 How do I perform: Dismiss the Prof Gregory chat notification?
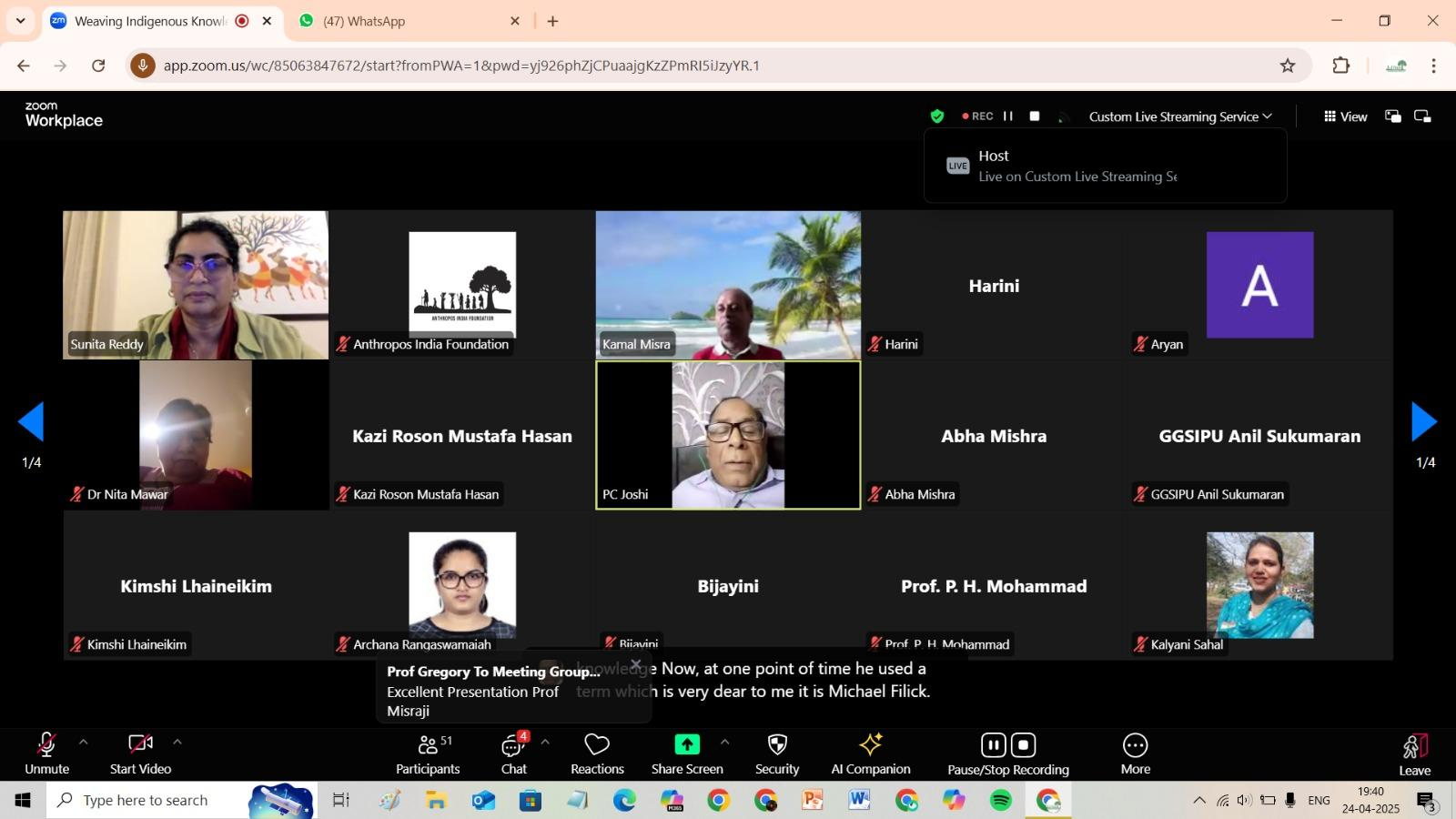(x=636, y=664)
